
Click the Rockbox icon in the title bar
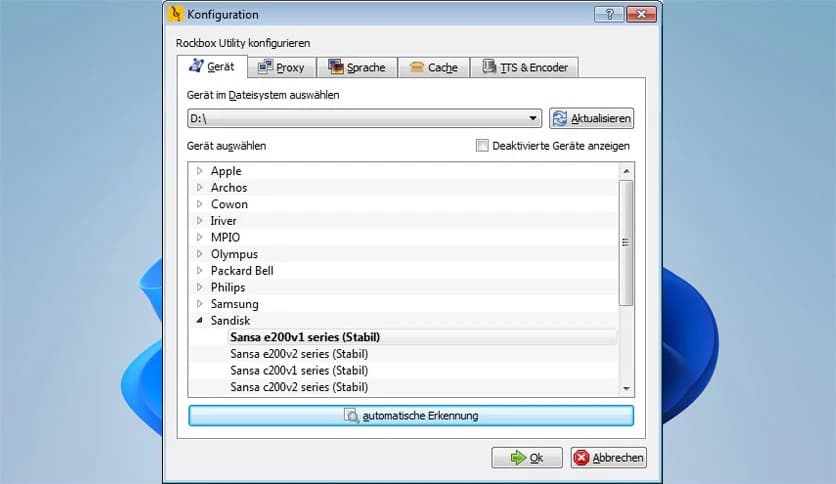[x=175, y=14]
